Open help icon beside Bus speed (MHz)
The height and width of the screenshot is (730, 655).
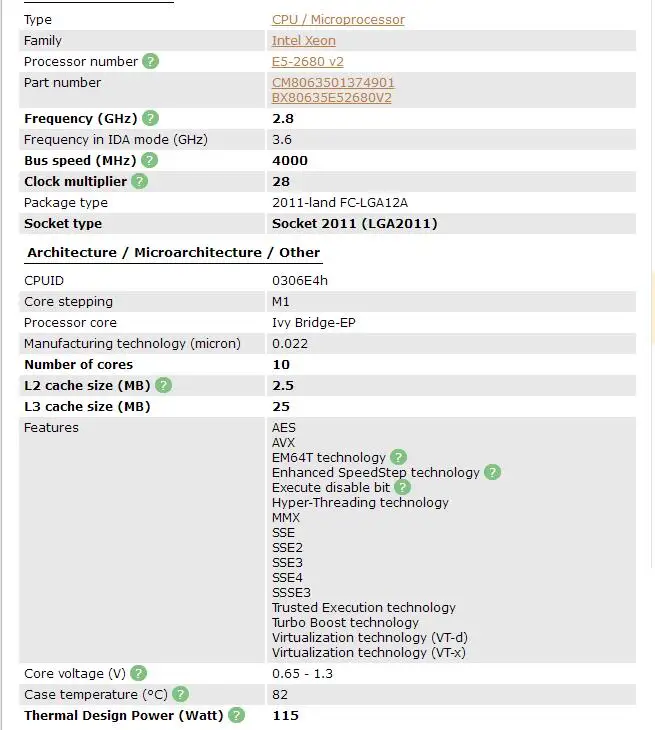(x=150, y=160)
